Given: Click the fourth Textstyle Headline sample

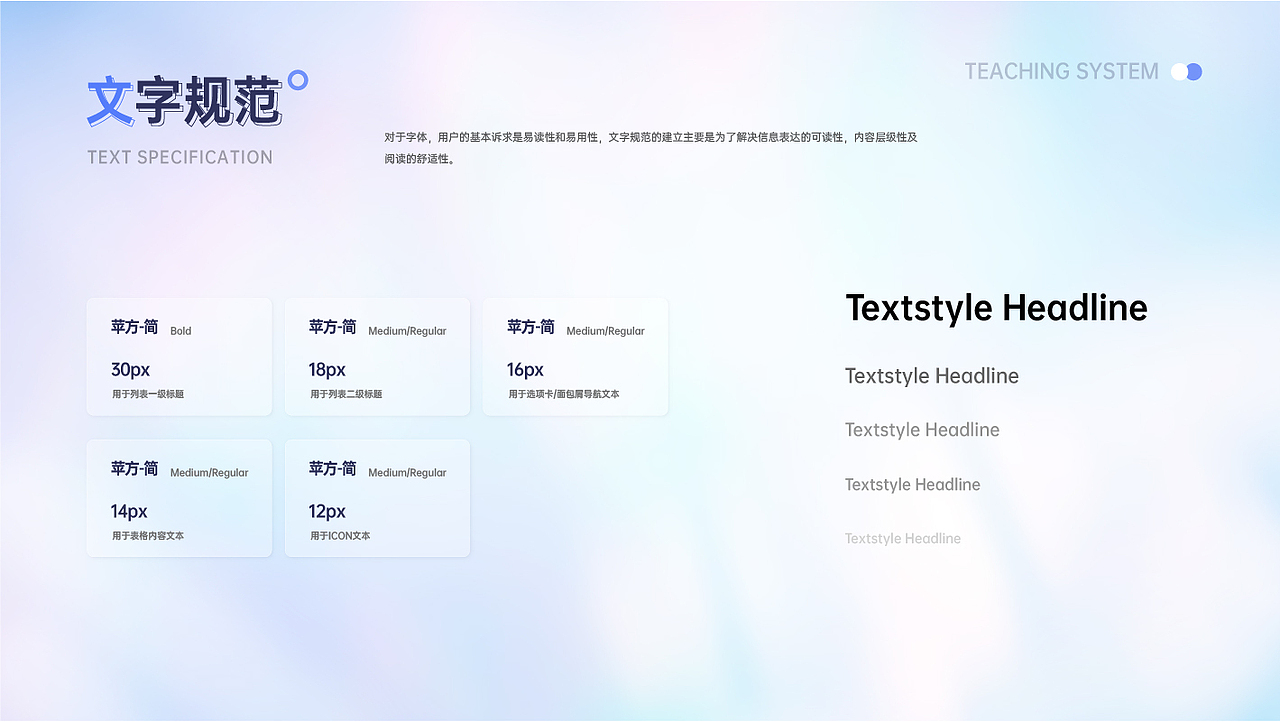Looking at the screenshot, I should [912, 485].
